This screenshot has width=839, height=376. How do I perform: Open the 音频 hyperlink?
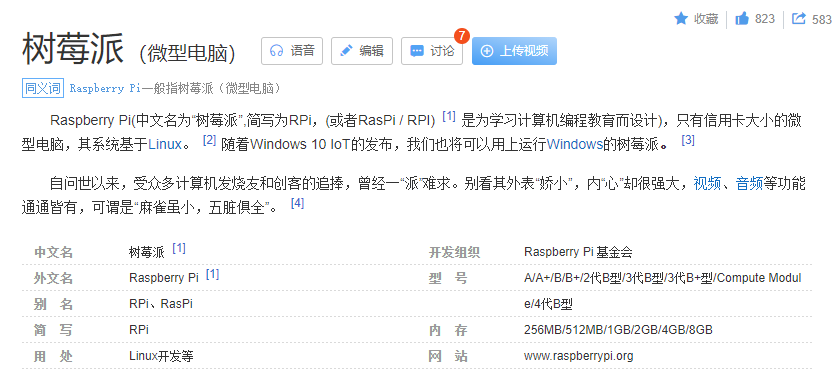point(749,183)
